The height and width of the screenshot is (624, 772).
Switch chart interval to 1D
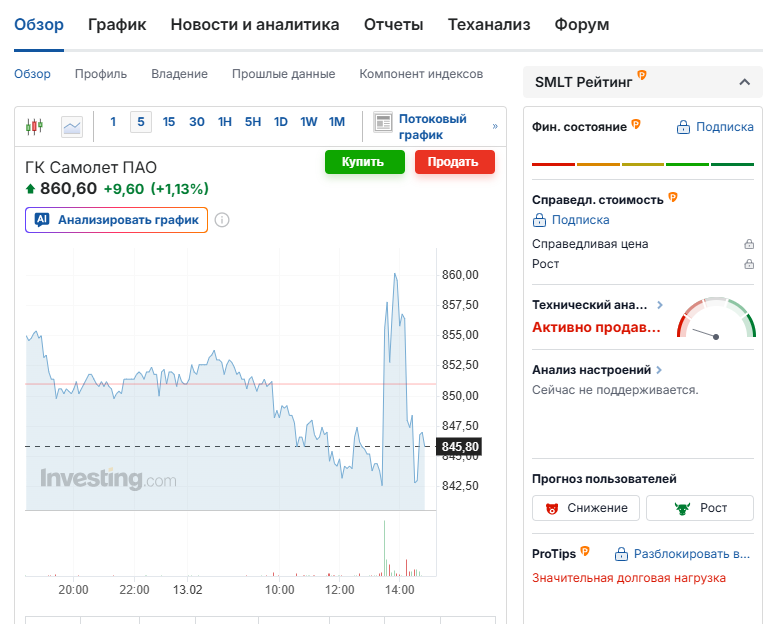[281, 122]
